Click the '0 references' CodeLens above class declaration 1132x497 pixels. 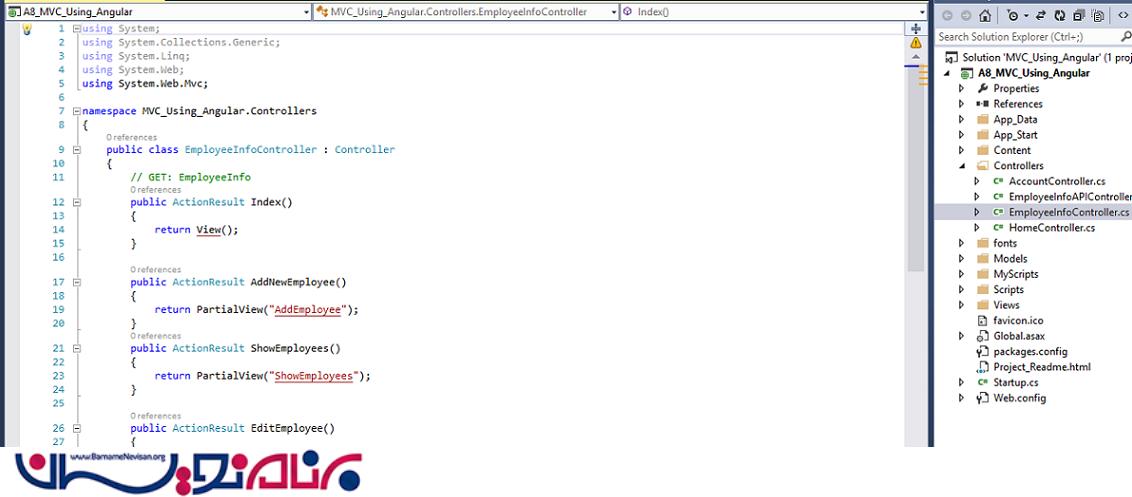click(131, 137)
